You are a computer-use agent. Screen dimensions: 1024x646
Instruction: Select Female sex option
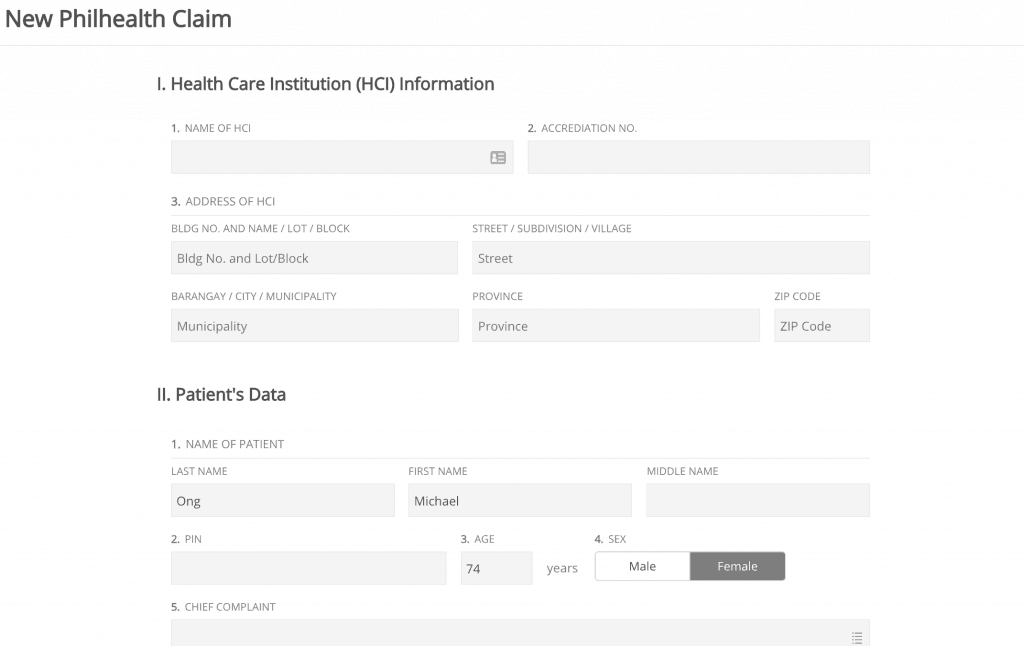coord(737,566)
